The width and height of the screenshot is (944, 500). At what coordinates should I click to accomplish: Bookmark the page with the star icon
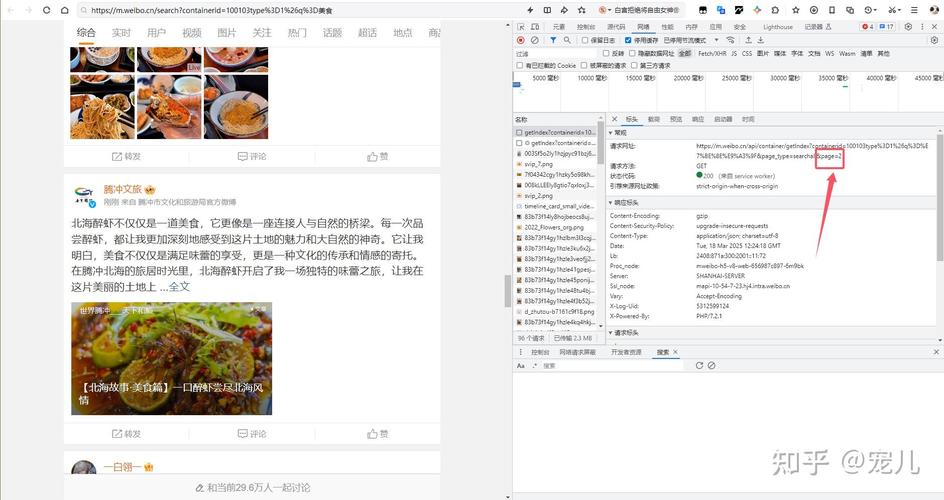[582, 10]
